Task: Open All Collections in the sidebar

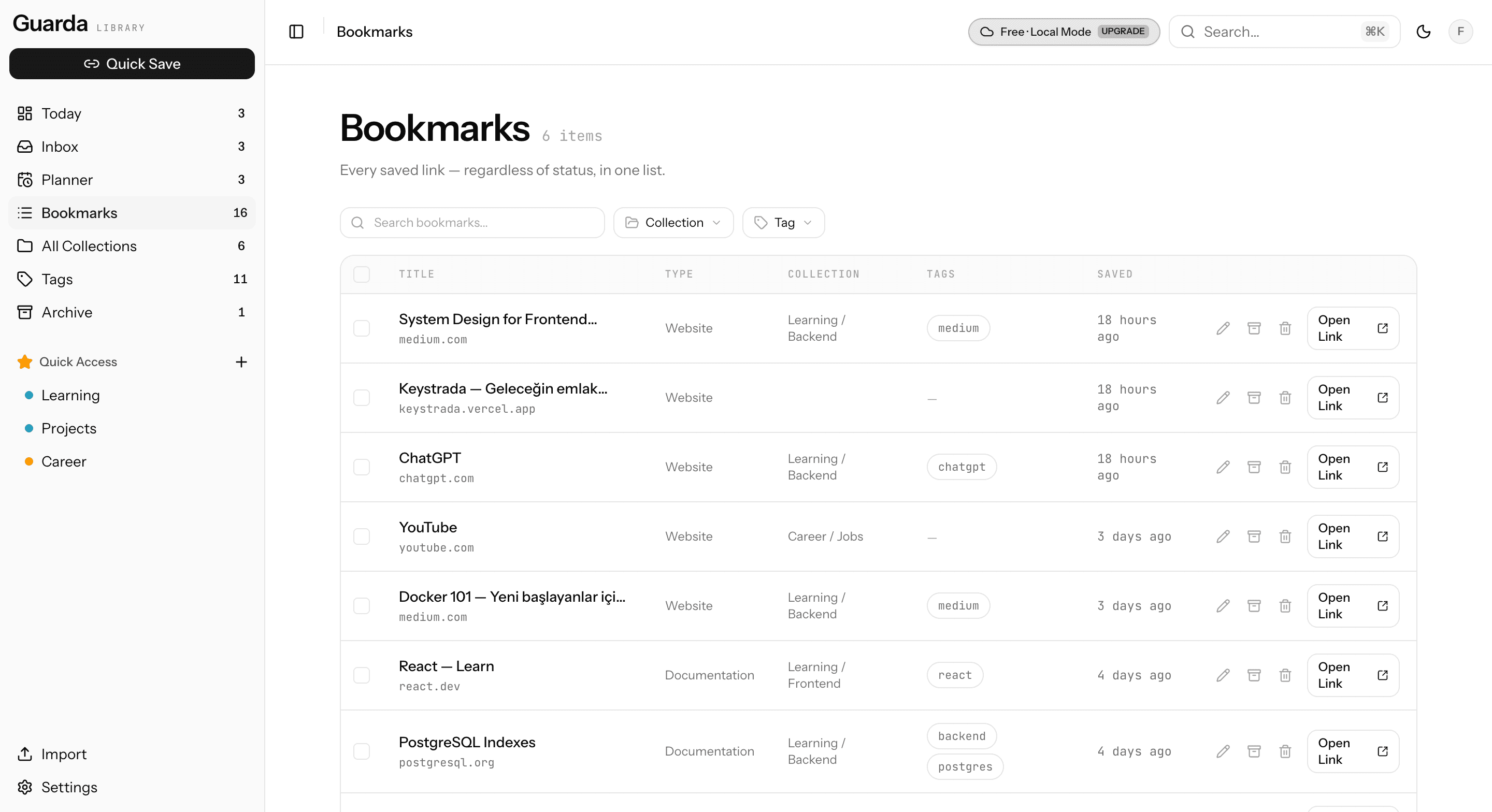Action: pos(132,246)
